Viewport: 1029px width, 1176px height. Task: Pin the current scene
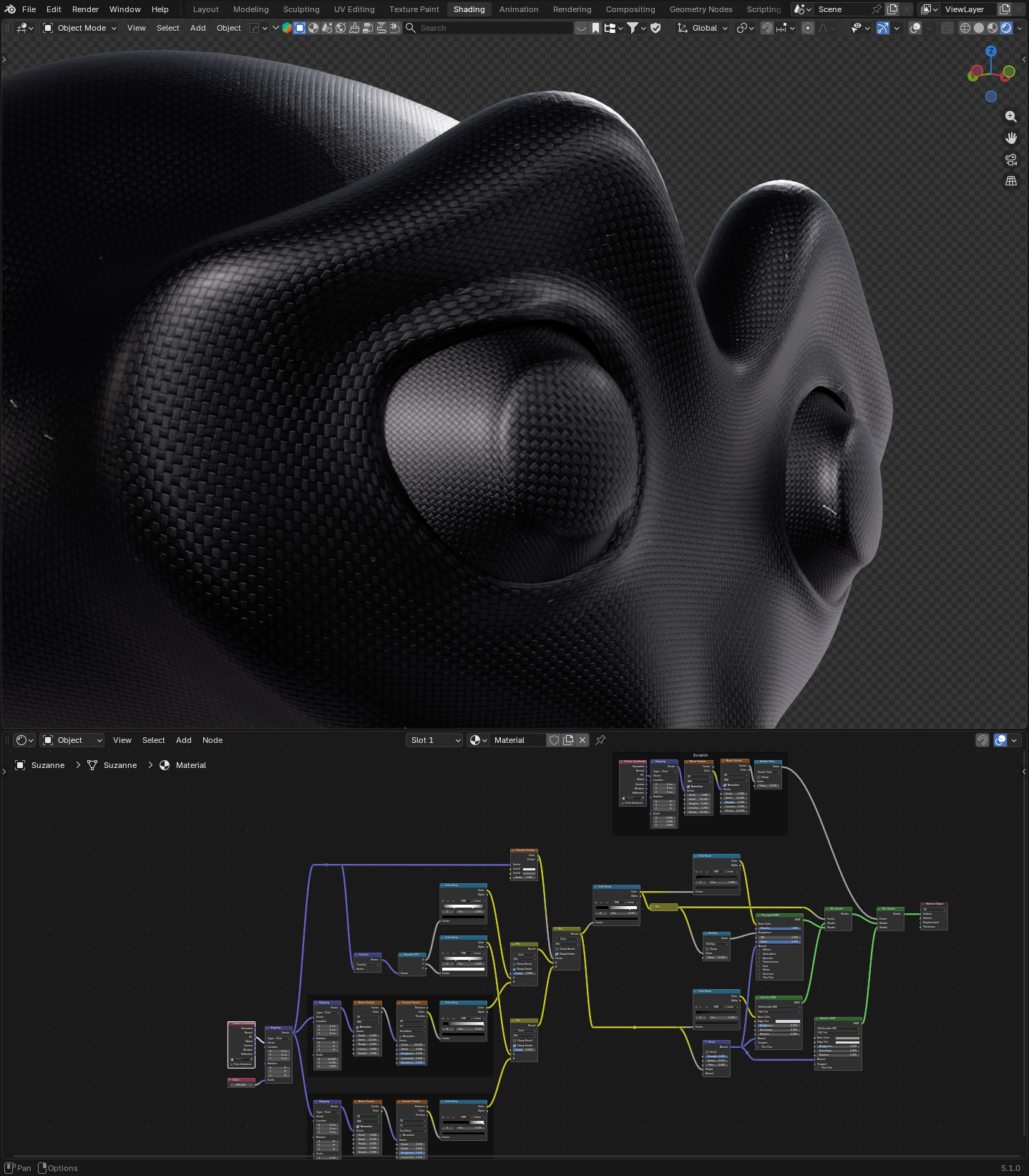click(x=877, y=9)
